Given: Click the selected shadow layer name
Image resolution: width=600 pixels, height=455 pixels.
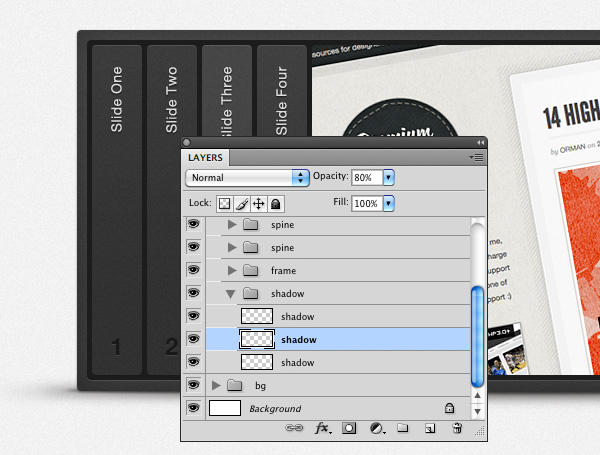Looking at the screenshot, I should tap(298, 340).
